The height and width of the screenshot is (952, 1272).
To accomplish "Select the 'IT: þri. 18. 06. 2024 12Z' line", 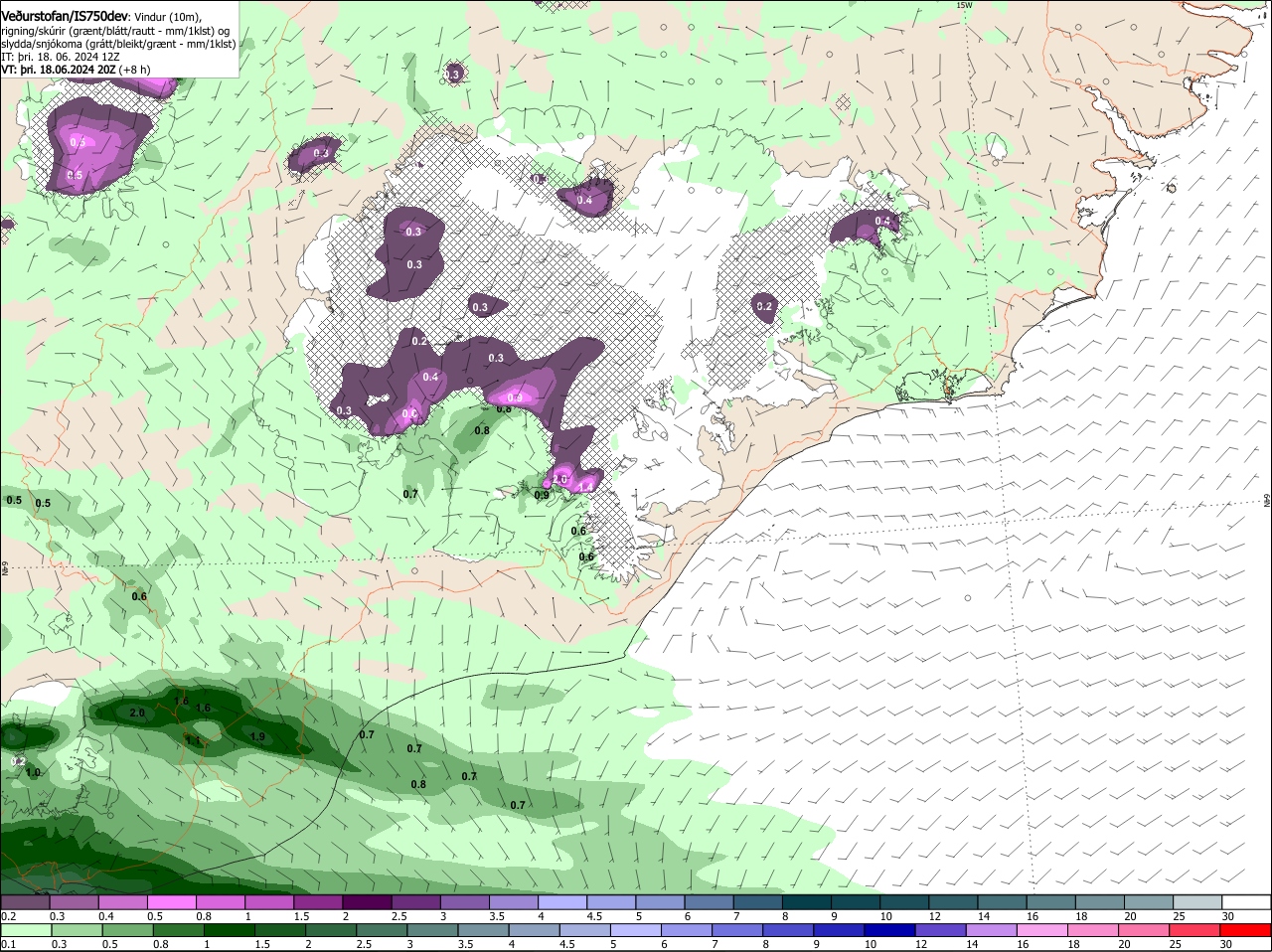I will 61,57.
